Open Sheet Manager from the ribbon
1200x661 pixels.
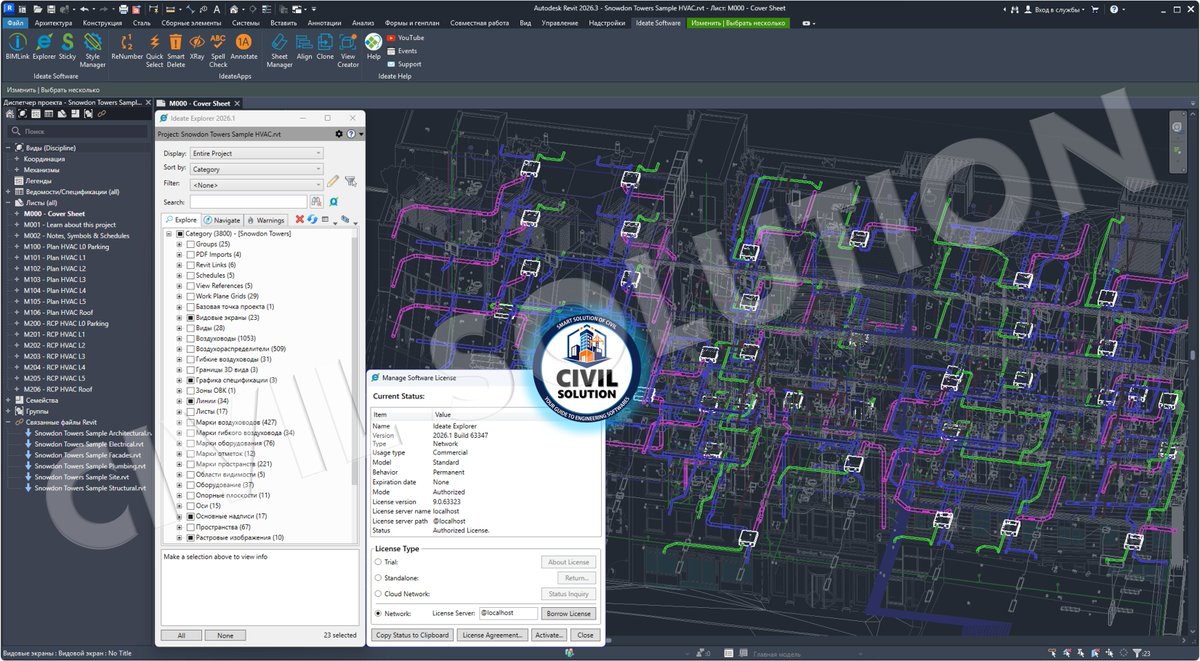(279, 50)
